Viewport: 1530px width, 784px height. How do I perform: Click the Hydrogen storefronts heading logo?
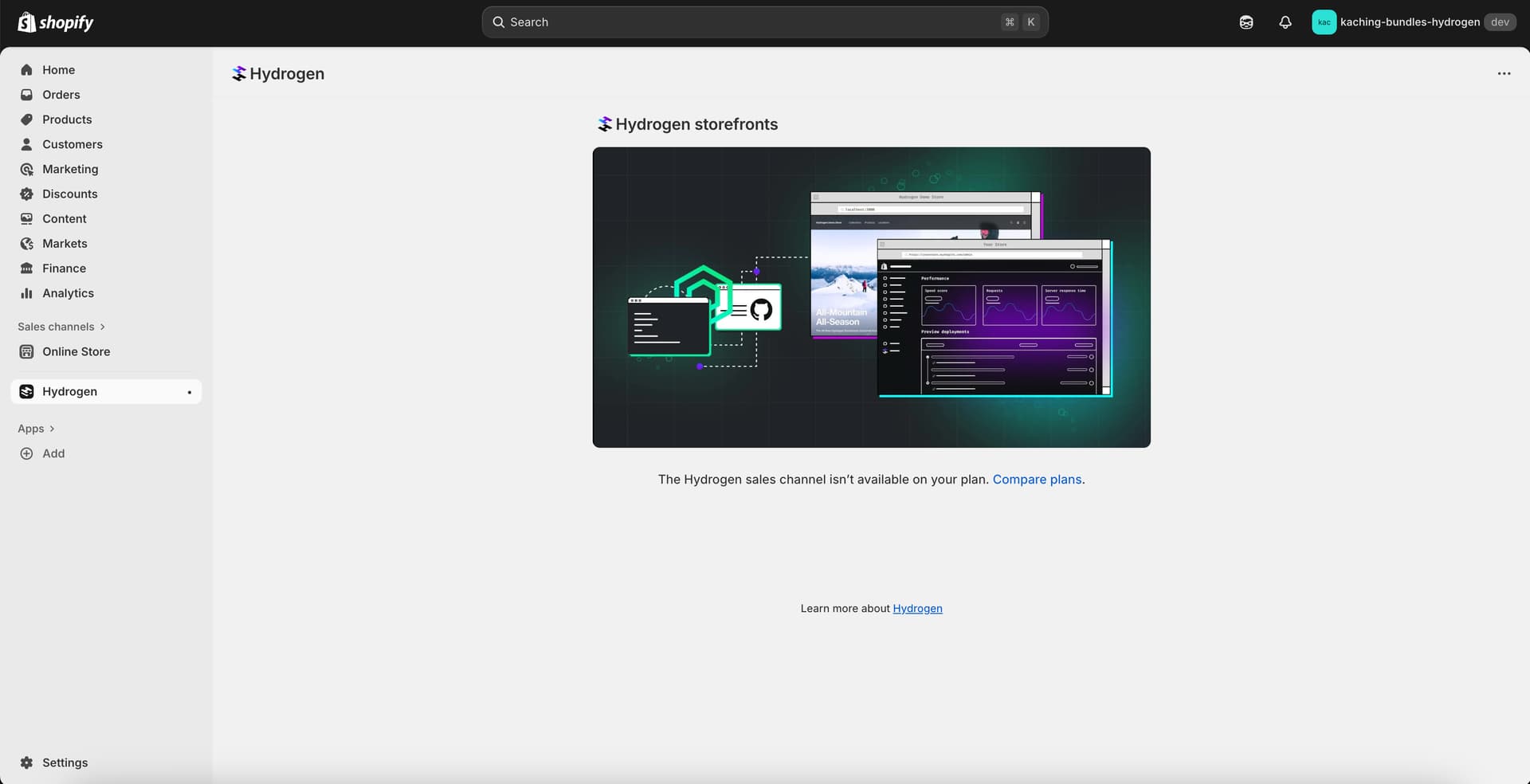click(605, 124)
